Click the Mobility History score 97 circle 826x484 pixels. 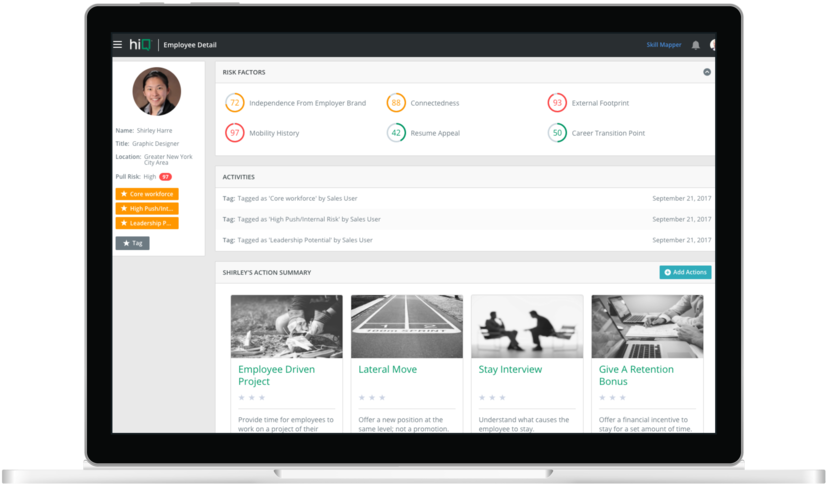tap(234, 132)
